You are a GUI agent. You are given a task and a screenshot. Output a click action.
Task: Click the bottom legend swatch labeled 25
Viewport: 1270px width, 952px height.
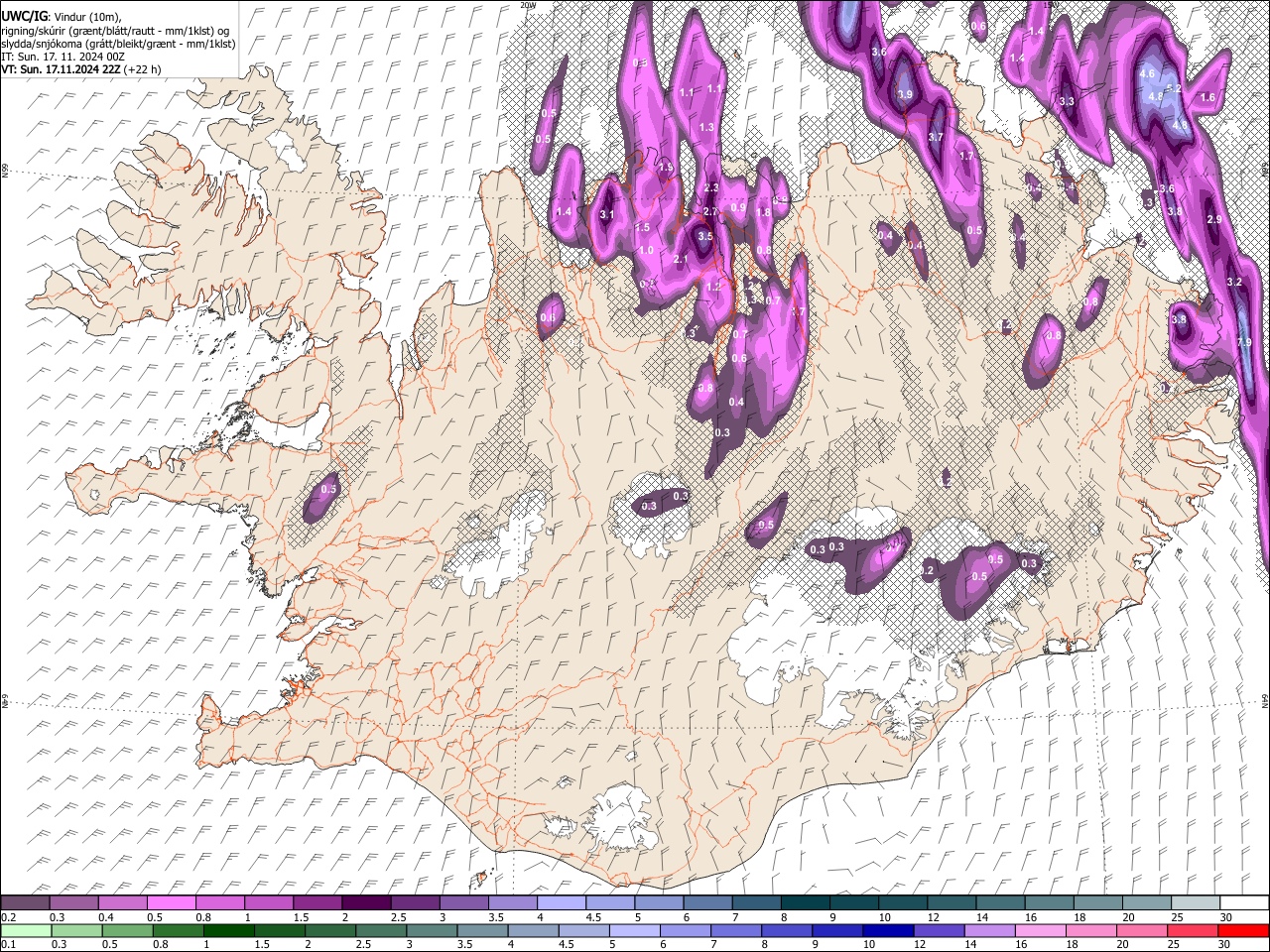[1193, 930]
